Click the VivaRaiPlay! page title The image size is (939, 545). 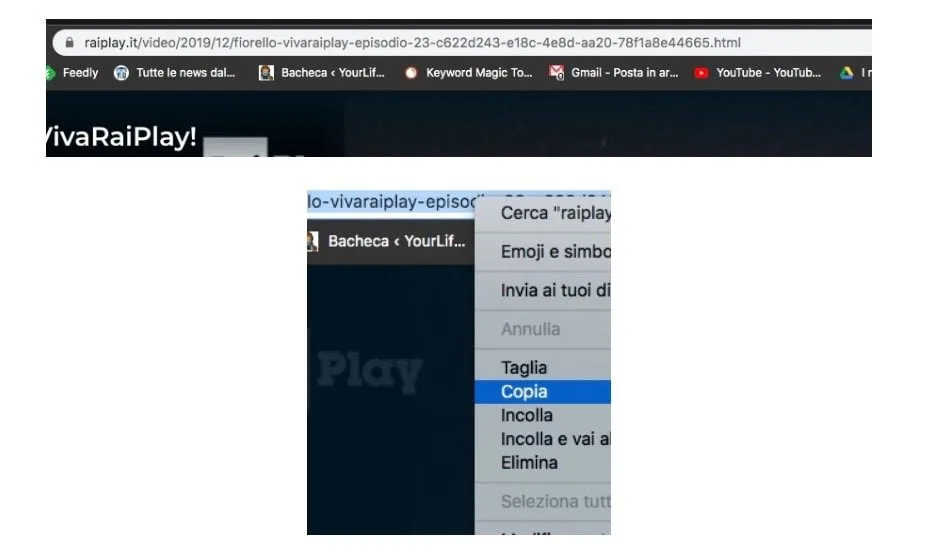pyautogui.click(x=122, y=137)
